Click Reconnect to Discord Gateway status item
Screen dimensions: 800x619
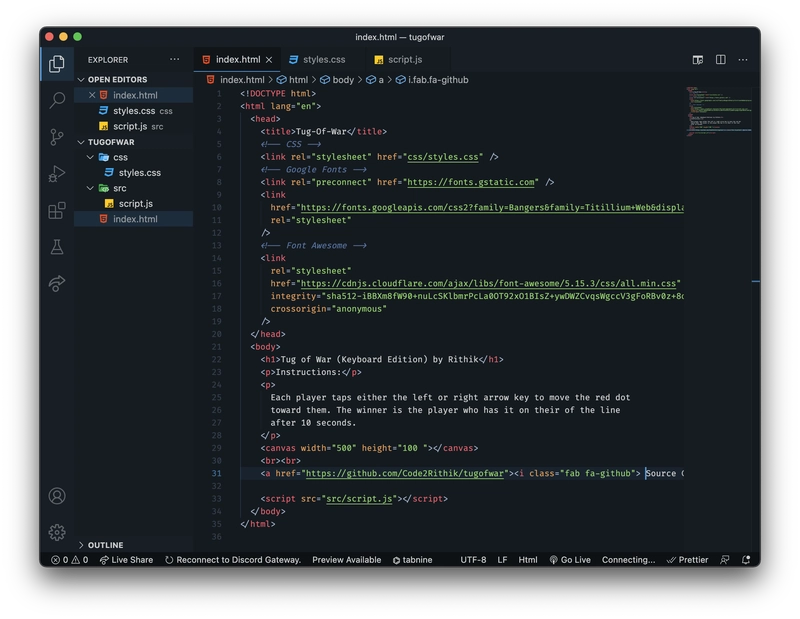coord(233,560)
